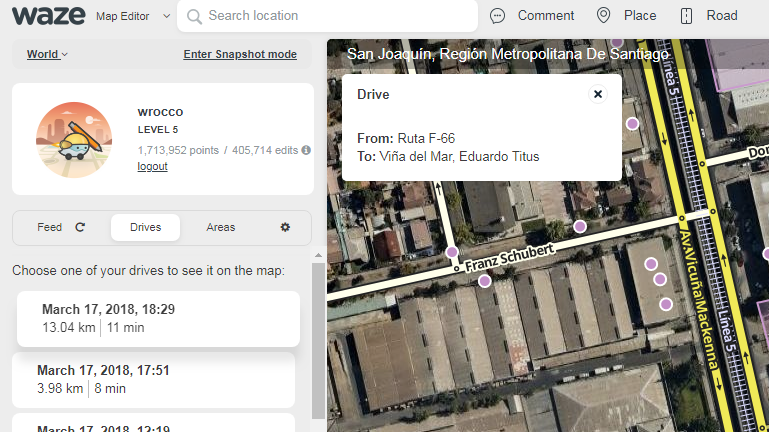The height and width of the screenshot is (432, 769).
Task: Focus the Search location field
Action: [x=327, y=16]
